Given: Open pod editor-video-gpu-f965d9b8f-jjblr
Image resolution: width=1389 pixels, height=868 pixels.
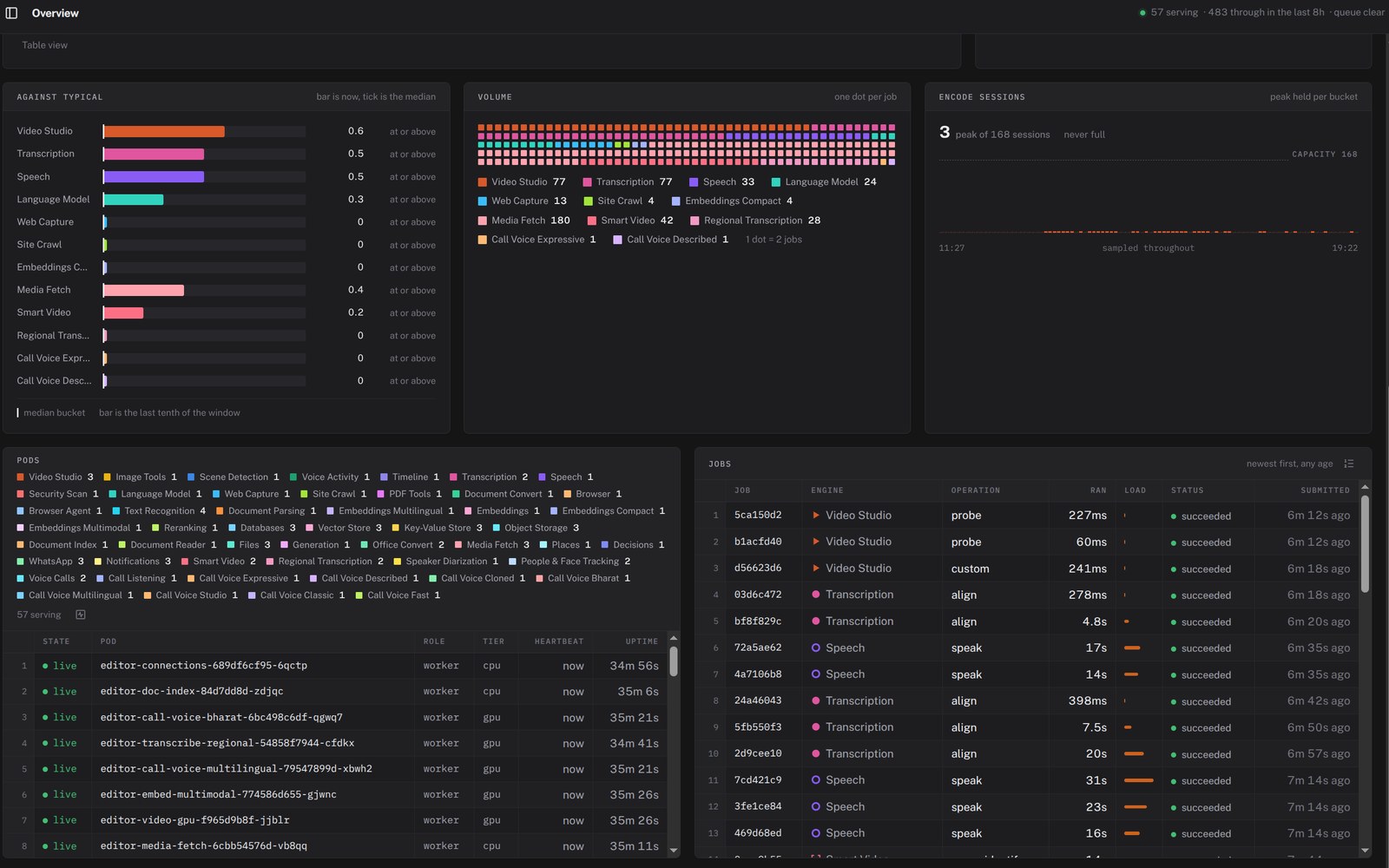Looking at the screenshot, I should (x=195, y=820).
